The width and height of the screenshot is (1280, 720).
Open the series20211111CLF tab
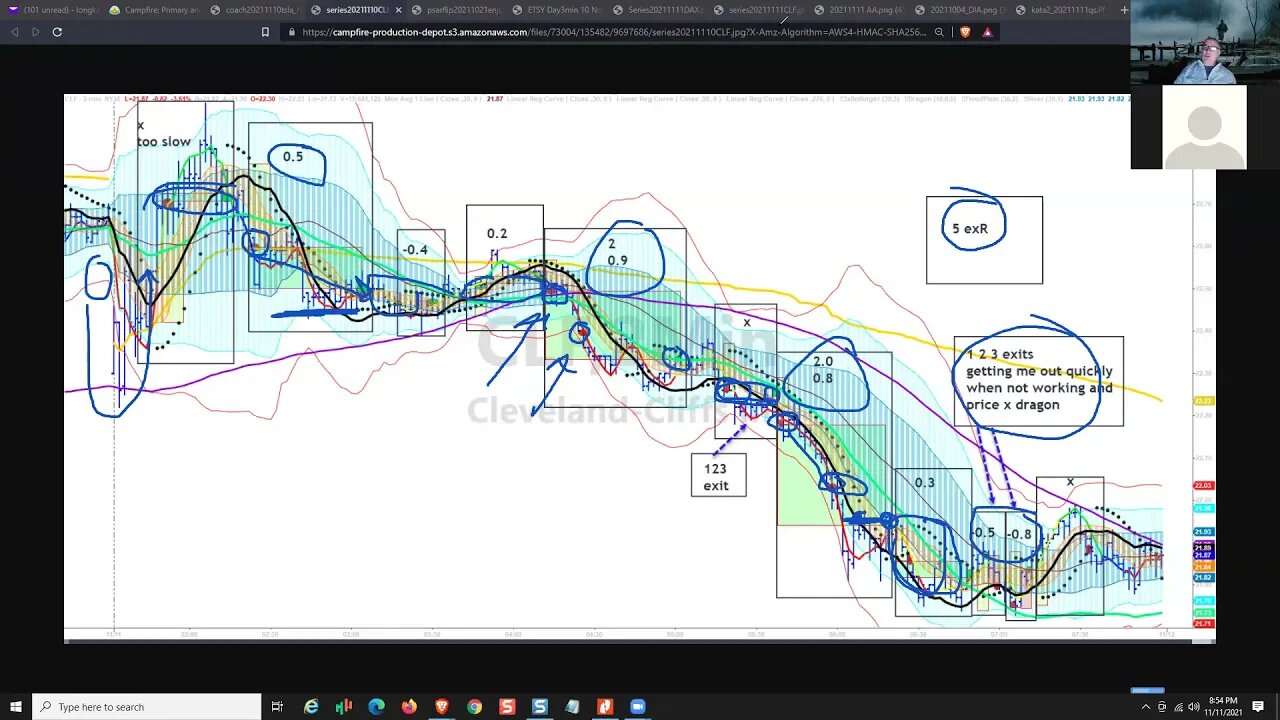point(759,10)
